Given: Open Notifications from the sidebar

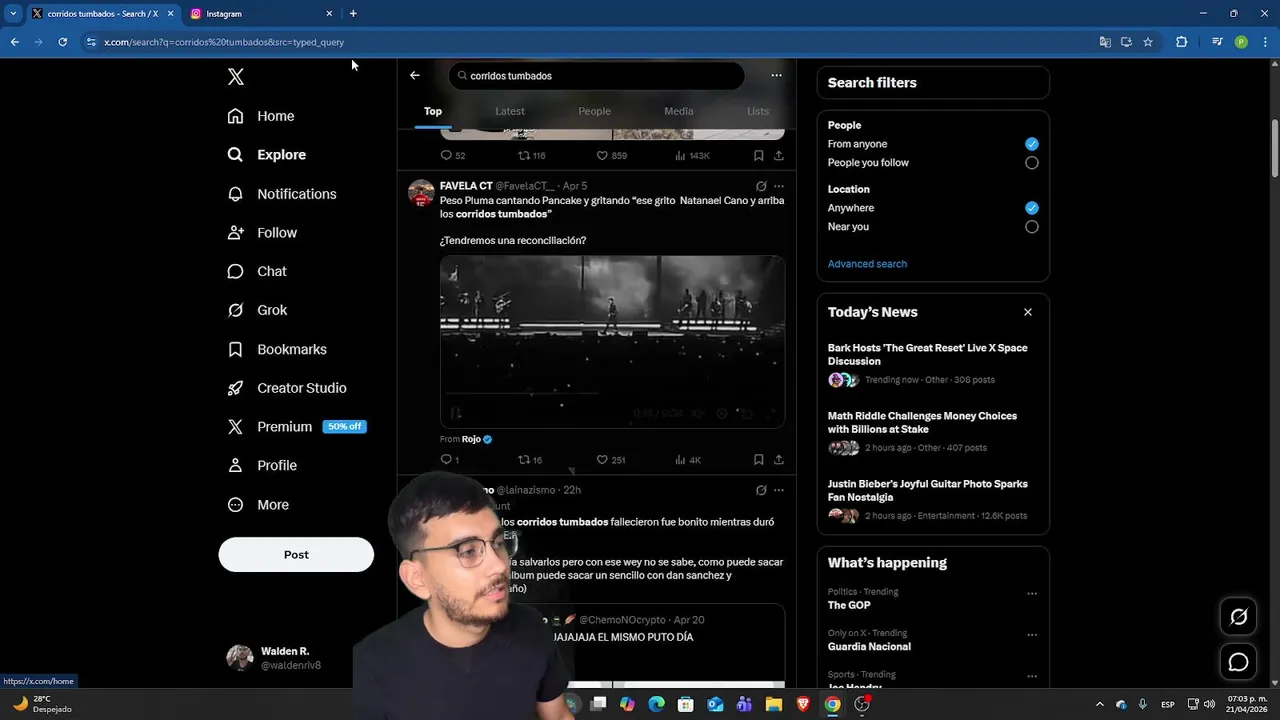Looking at the screenshot, I should point(282,194).
